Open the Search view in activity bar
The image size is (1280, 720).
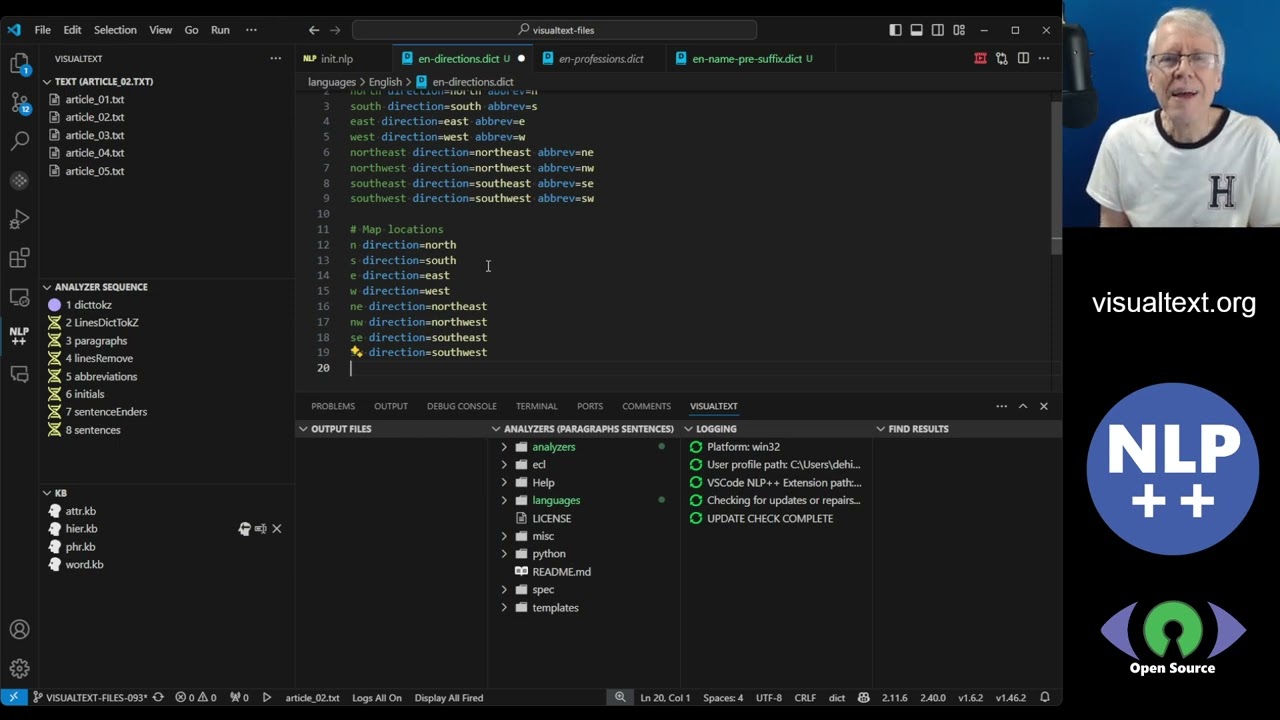(19, 142)
